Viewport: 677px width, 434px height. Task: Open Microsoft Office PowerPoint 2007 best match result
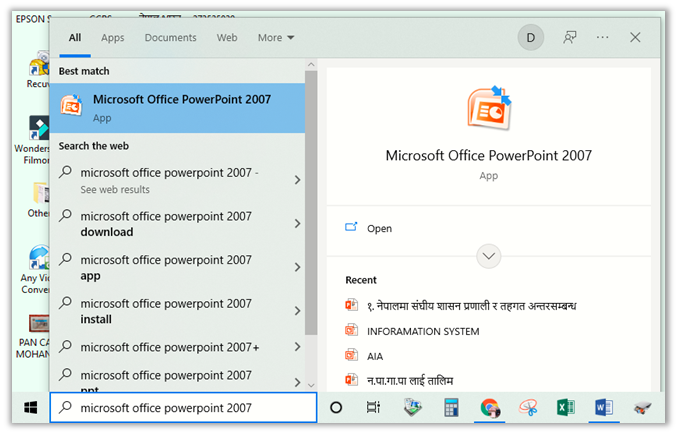[177, 108]
